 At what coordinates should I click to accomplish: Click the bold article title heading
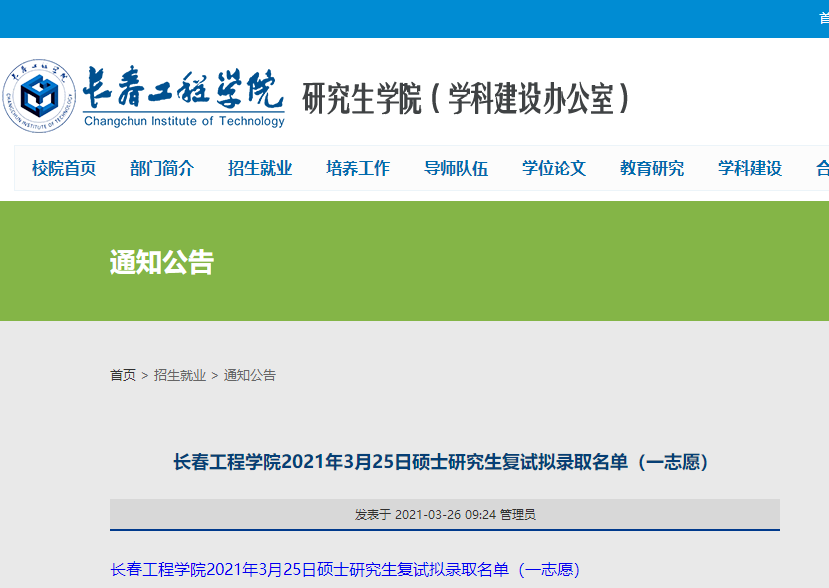point(441,461)
